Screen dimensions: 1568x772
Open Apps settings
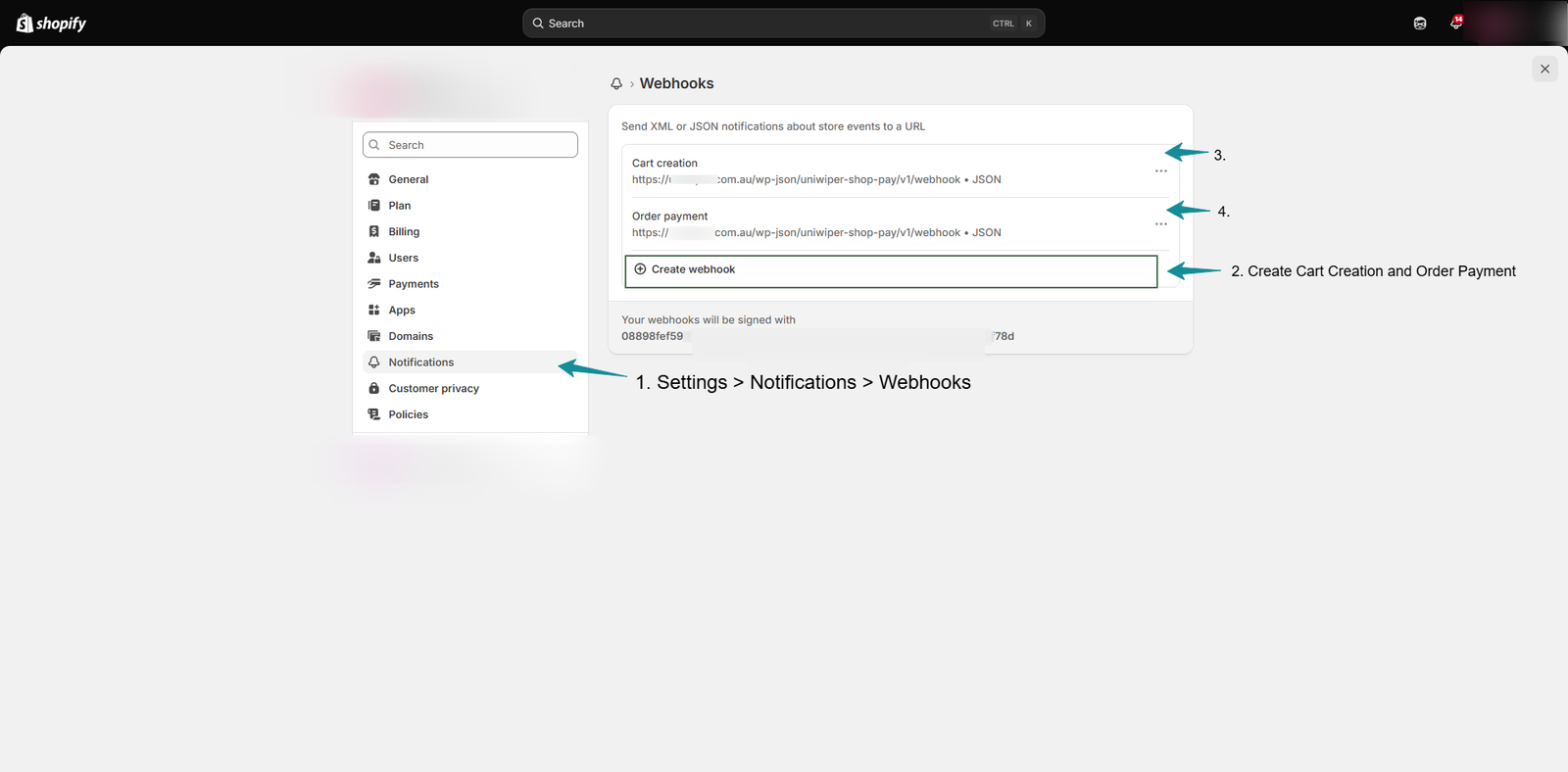(x=469, y=311)
